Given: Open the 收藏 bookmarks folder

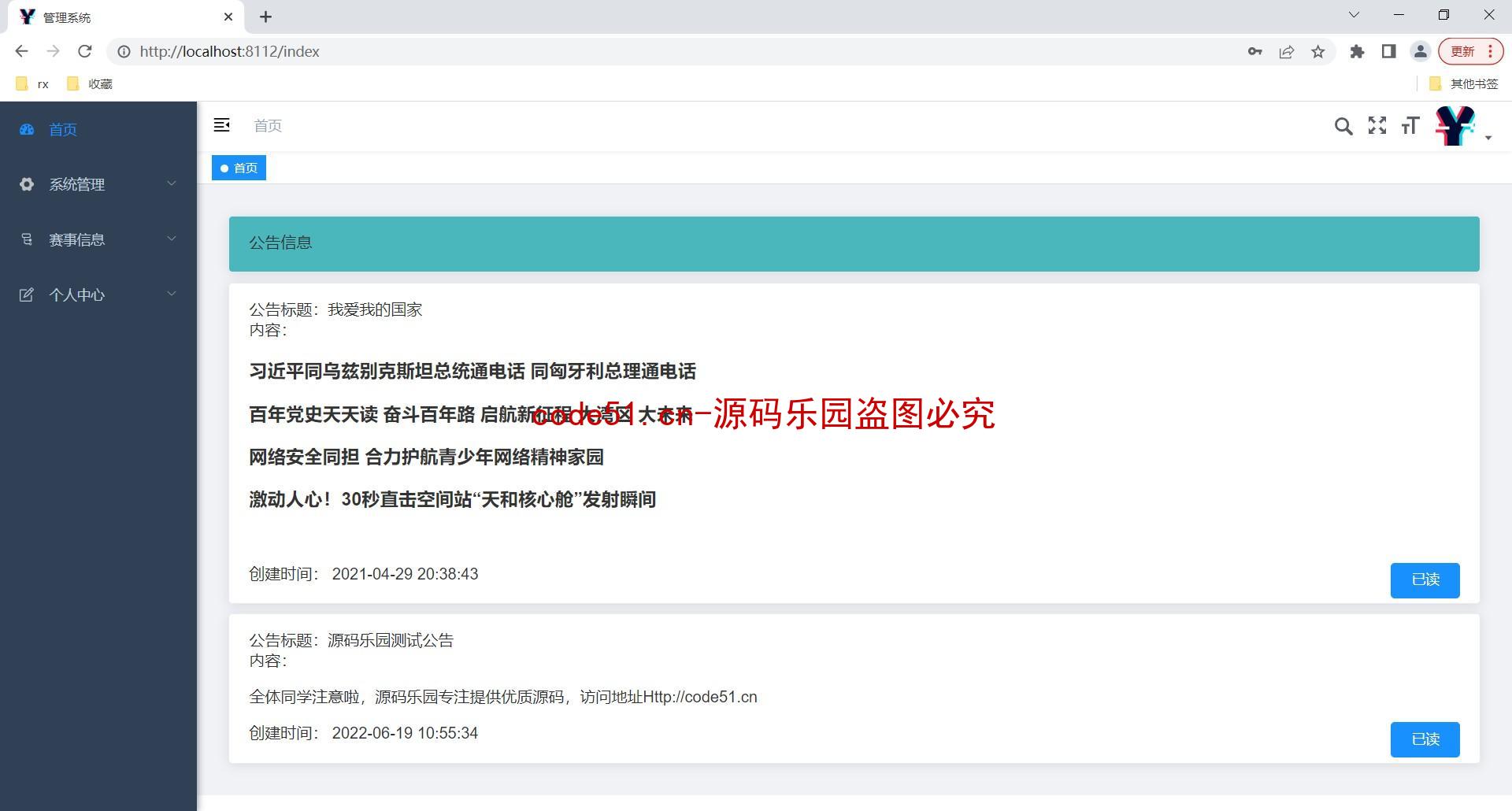Looking at the screenshot, I should 90,83.
